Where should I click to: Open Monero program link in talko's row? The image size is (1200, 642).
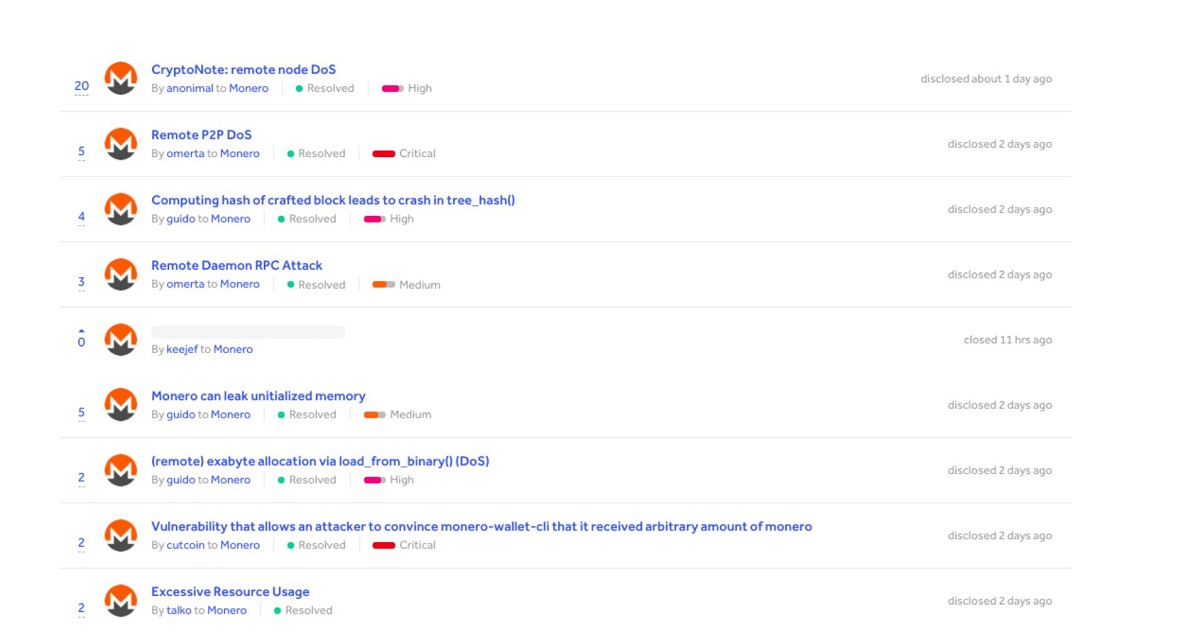click(227, 610)
